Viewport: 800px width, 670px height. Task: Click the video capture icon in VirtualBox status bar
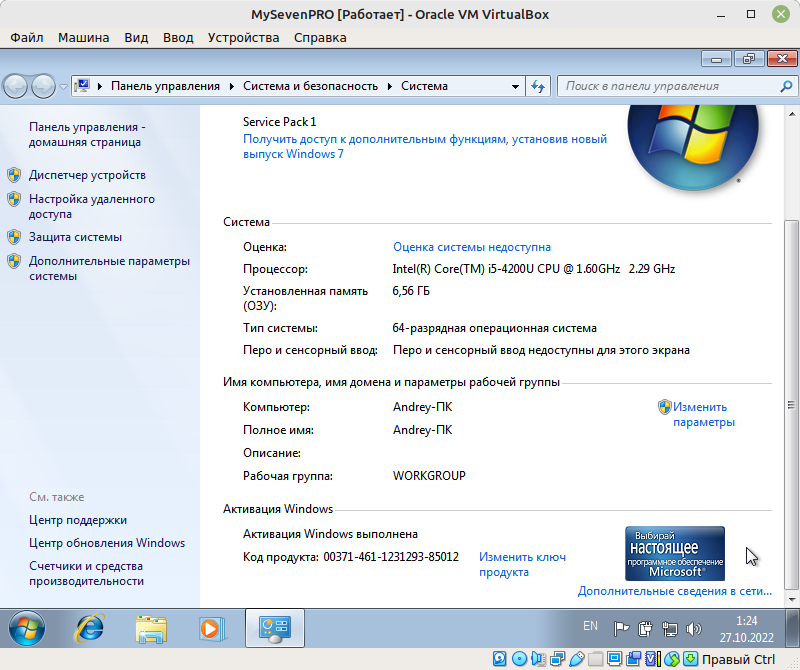634,659
